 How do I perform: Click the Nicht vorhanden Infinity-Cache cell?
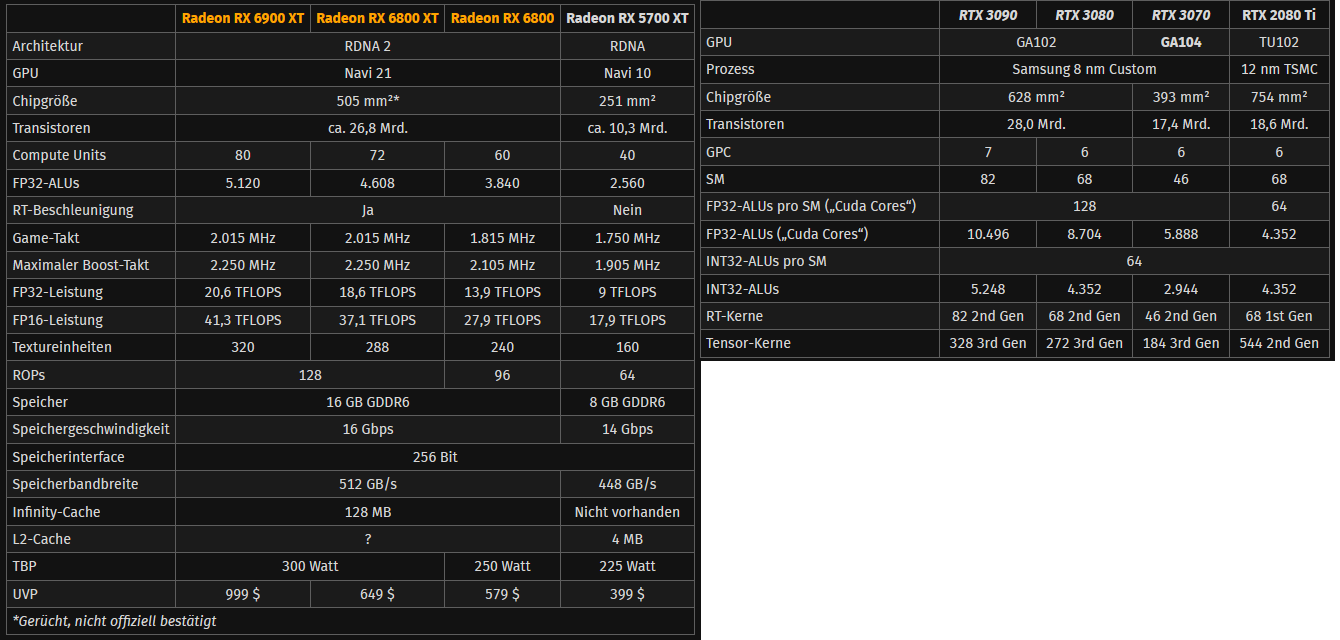coord(627,512)
